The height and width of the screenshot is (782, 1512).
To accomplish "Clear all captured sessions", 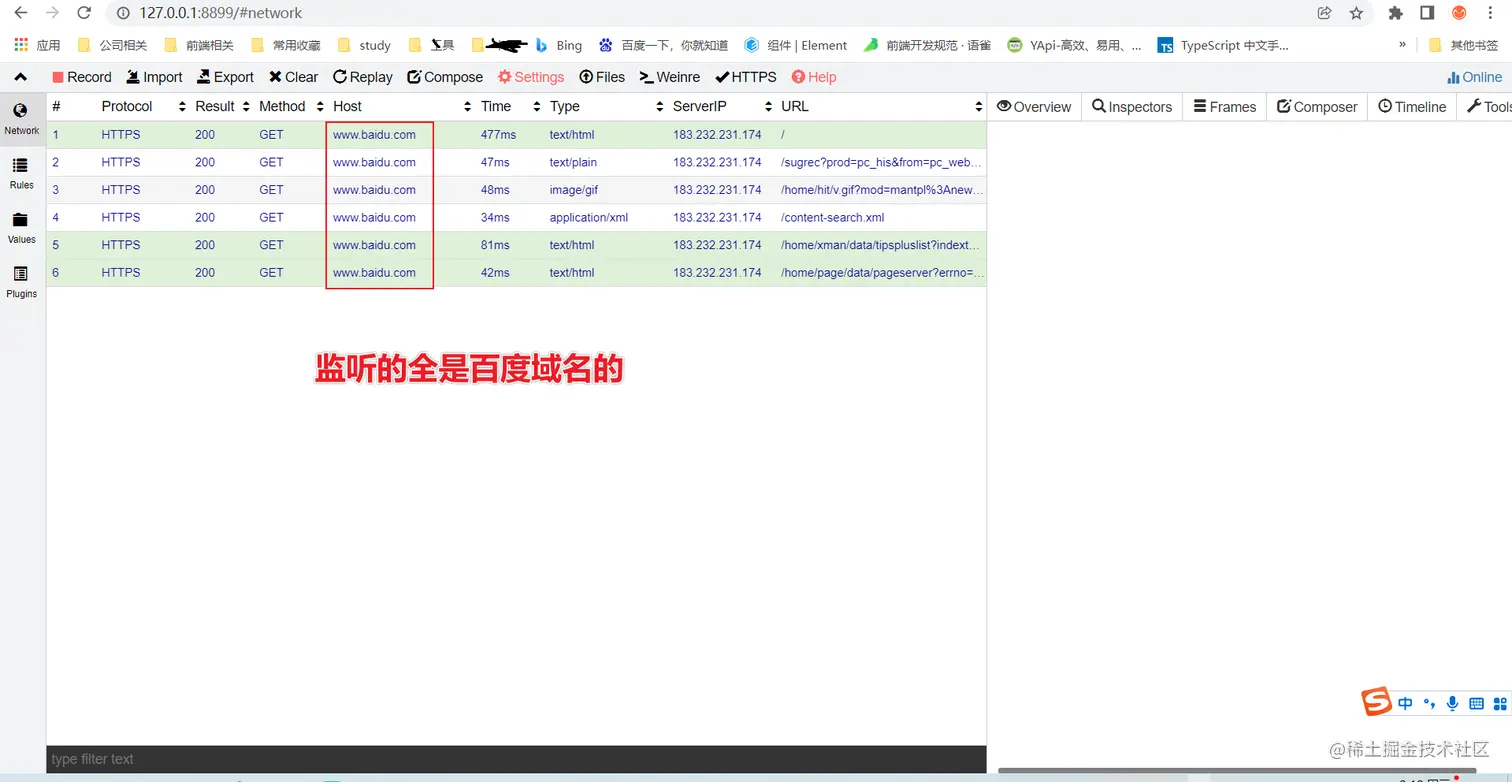I will [293, 77].
